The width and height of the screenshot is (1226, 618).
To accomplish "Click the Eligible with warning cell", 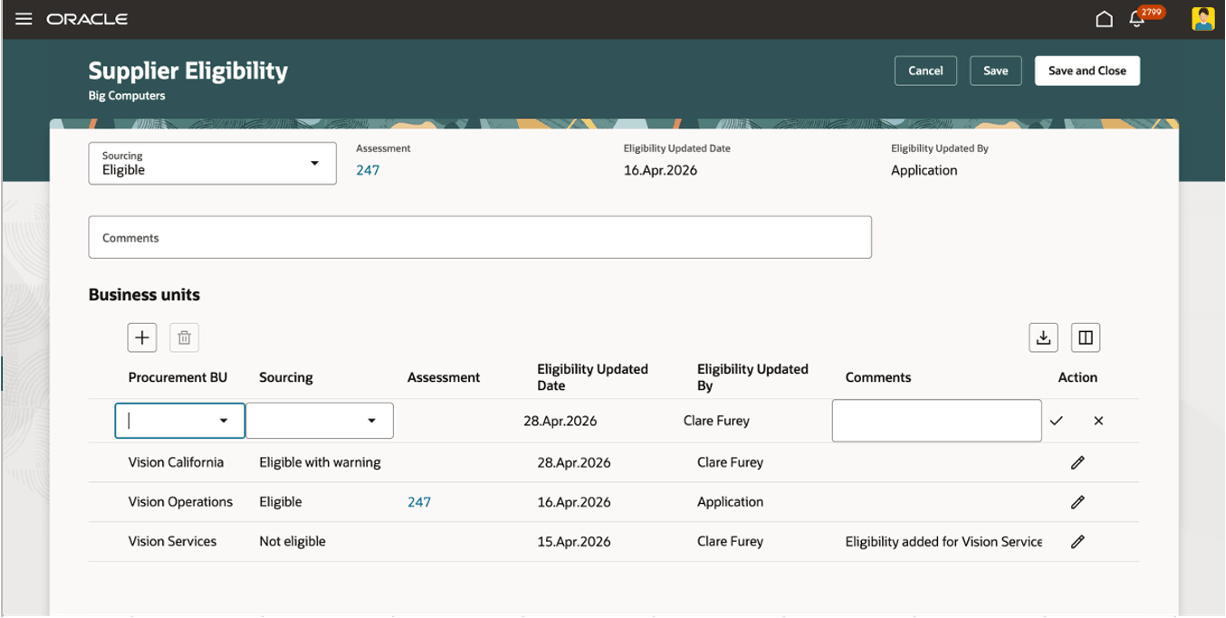I will [320, 462].
